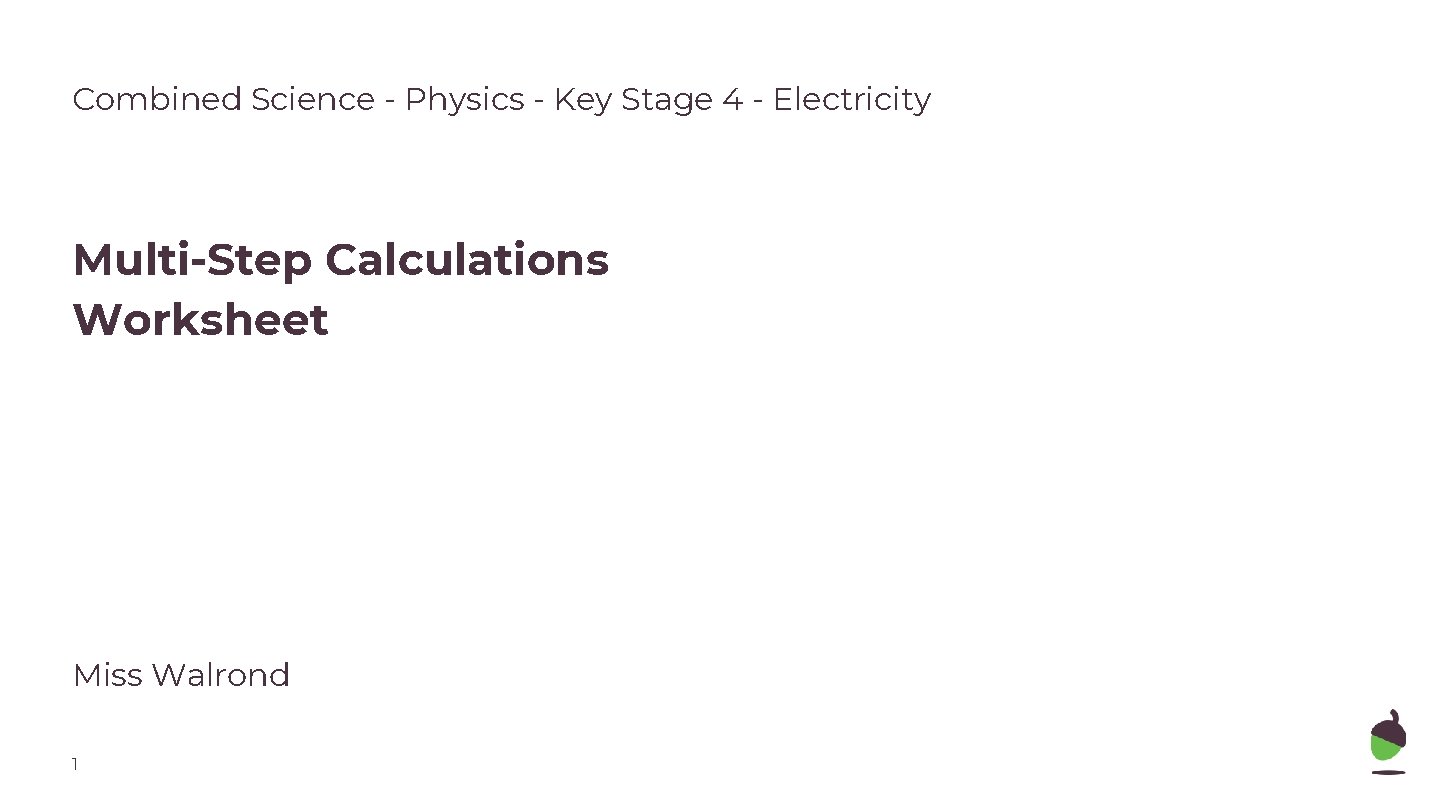Click the word "Calculations" in the title
The width and height of the screenshot is (1440, 810).
coord(466,259)
